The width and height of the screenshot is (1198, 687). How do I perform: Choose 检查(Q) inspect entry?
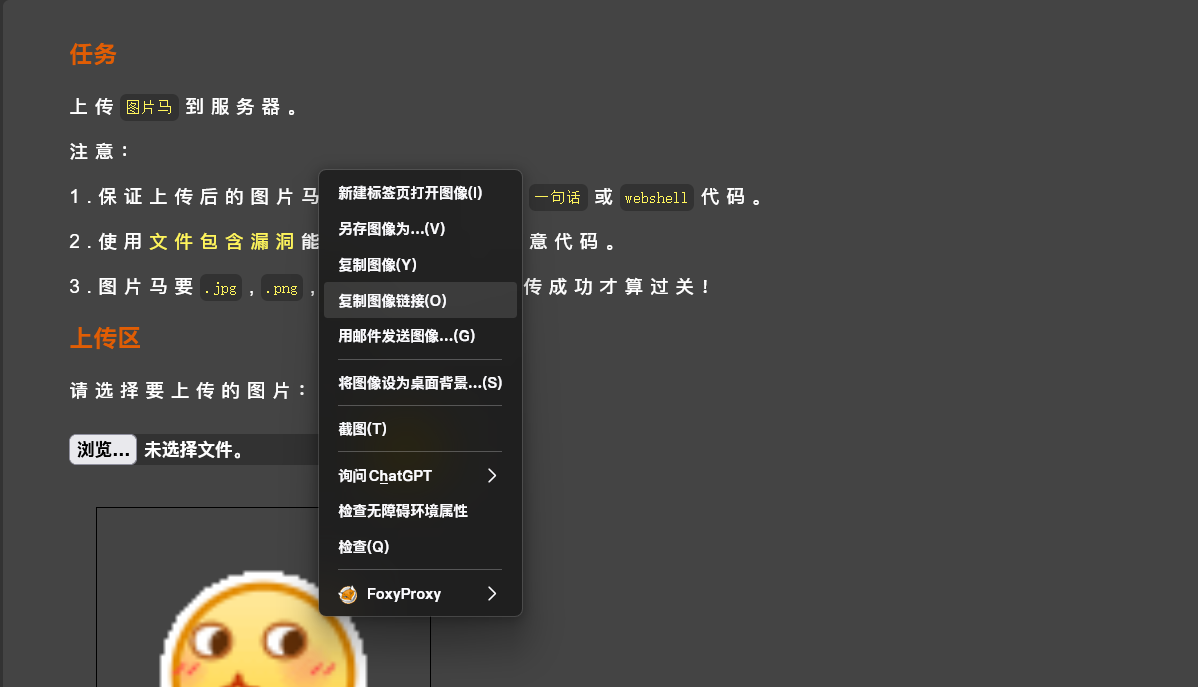420,547
